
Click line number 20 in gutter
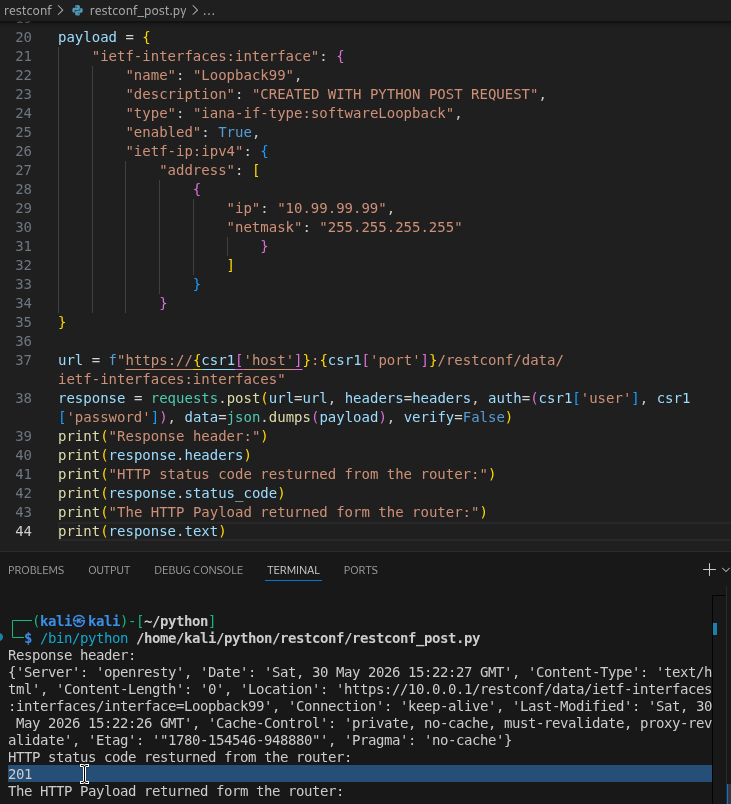coord(23,37)
